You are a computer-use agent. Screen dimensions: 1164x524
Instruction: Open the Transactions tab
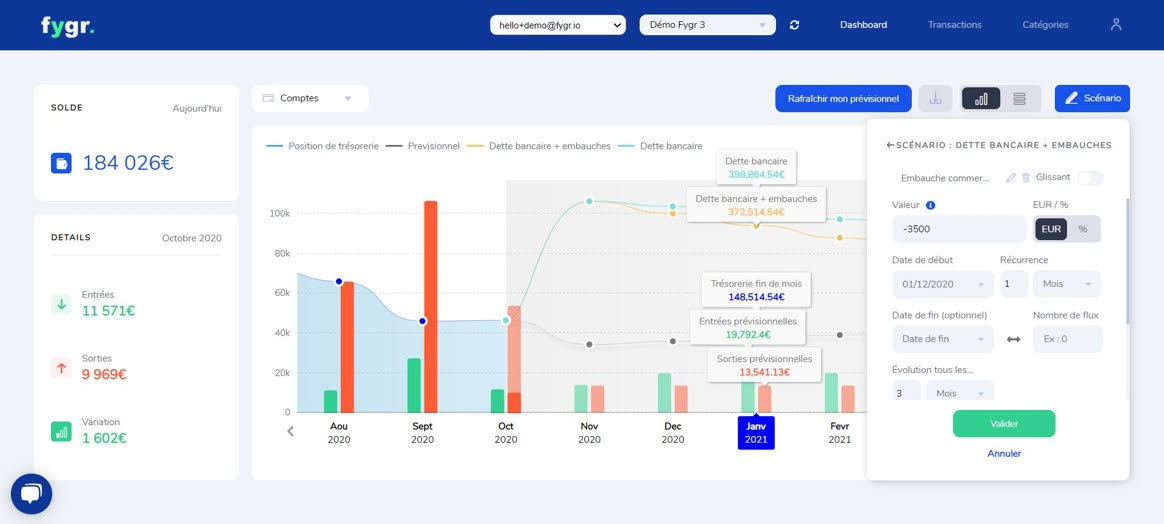click(955, 24)
